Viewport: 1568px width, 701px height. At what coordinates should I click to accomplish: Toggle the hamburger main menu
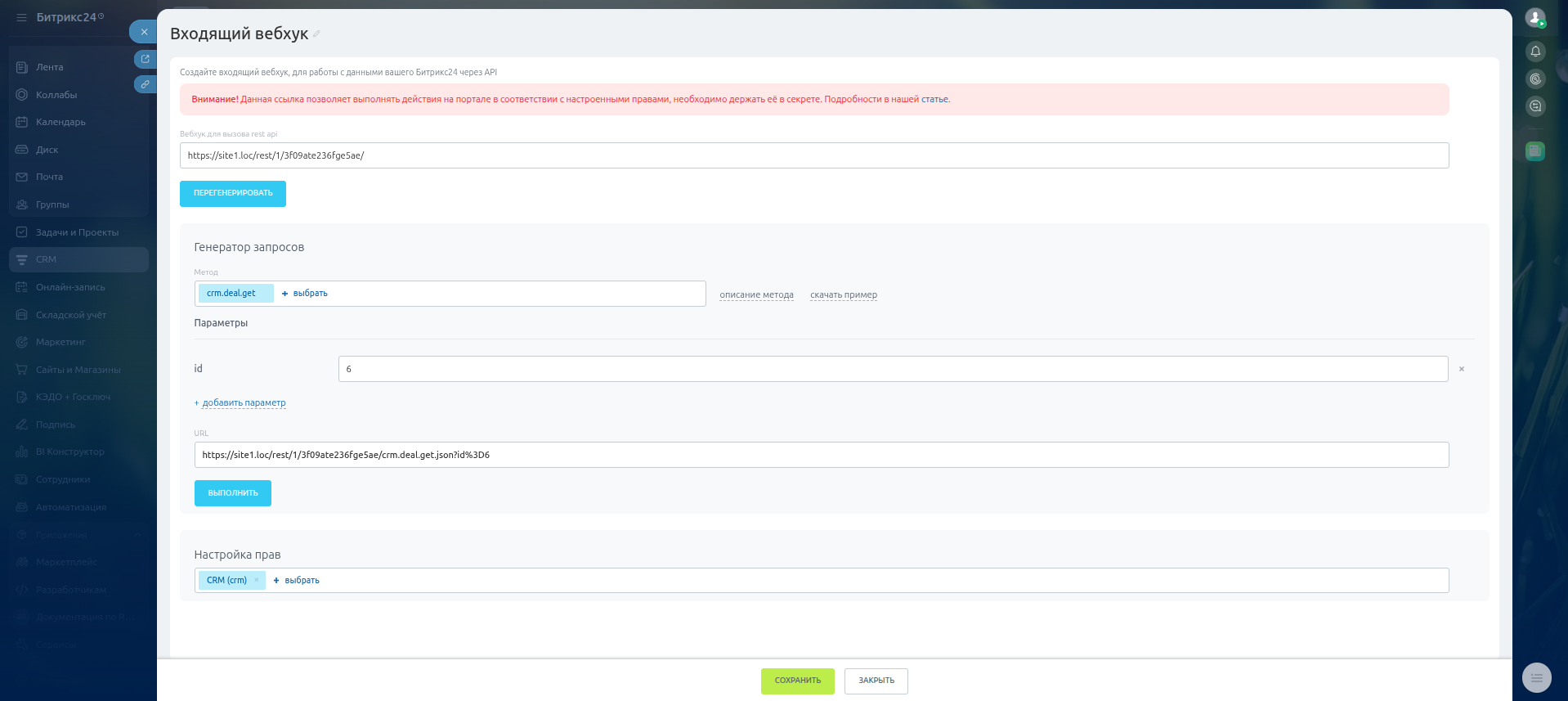click(x=21, y=17)
